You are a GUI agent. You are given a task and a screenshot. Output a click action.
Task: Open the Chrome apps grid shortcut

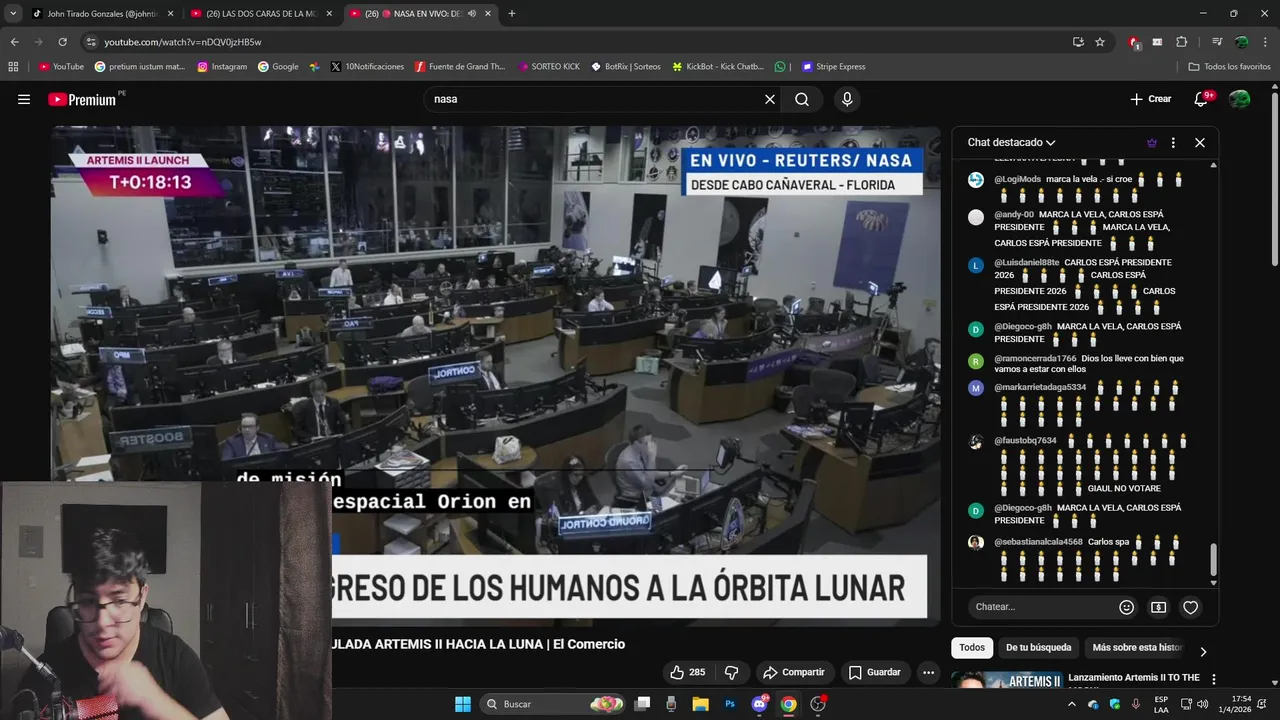point(13,67)
